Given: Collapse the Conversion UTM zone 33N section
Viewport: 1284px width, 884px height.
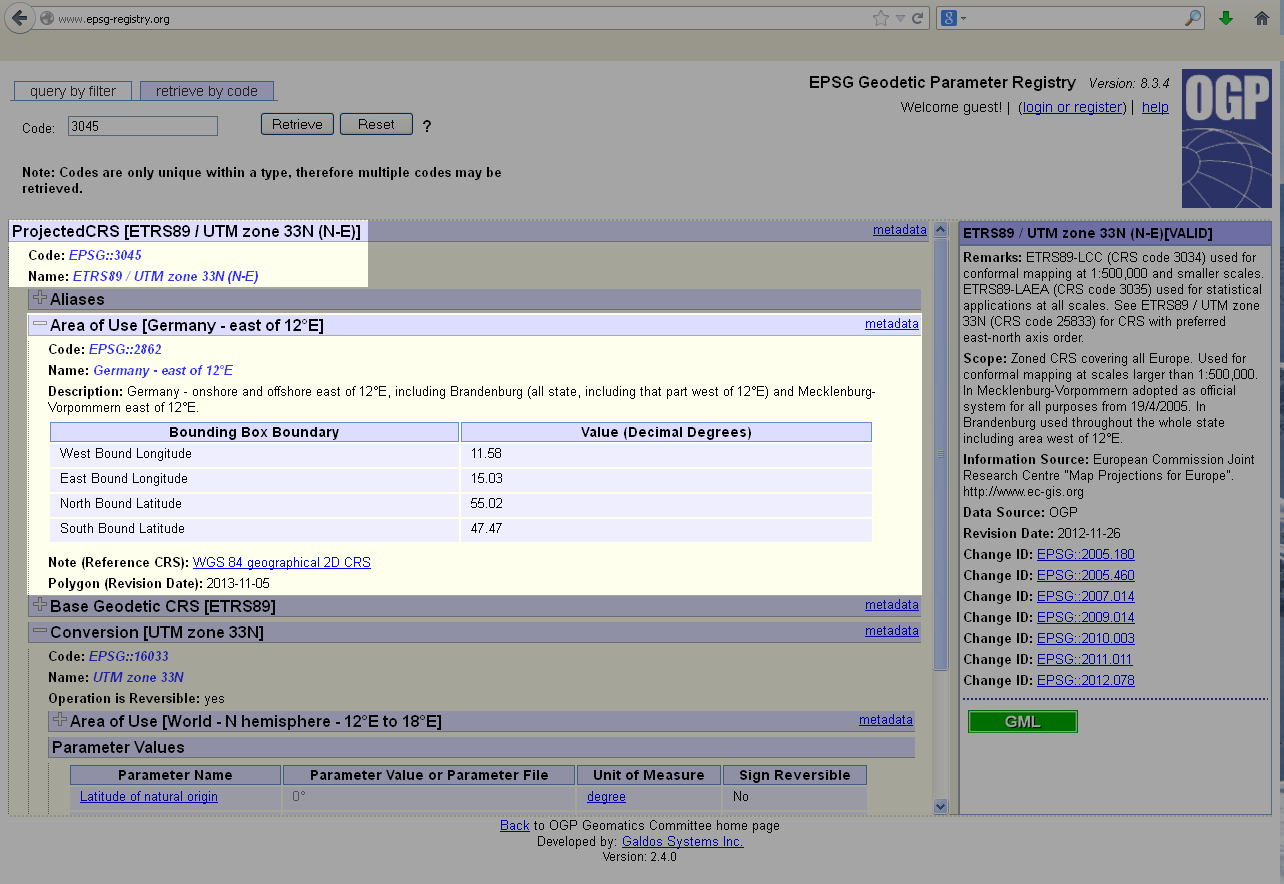Looking at the screenshot, I should click(40, 631).
